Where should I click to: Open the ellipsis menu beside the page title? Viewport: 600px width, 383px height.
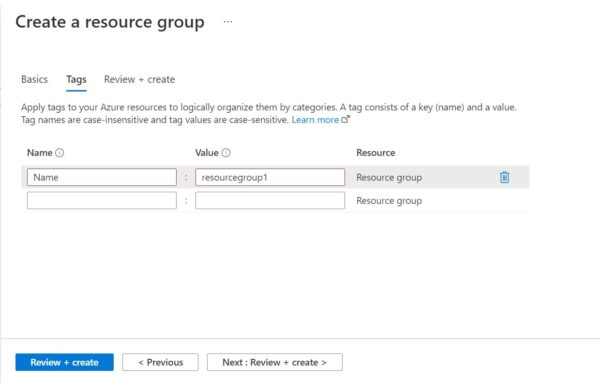[x=228, y=22]
